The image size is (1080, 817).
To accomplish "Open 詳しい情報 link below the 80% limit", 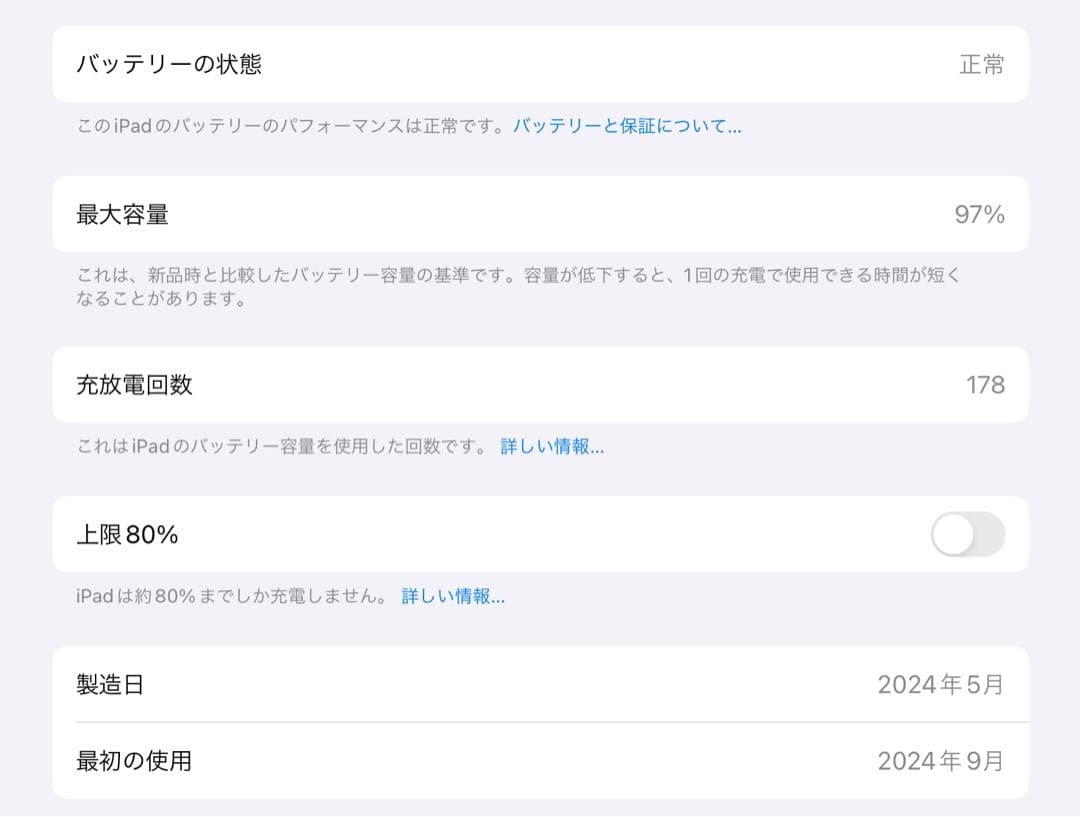I will point(453,596).
